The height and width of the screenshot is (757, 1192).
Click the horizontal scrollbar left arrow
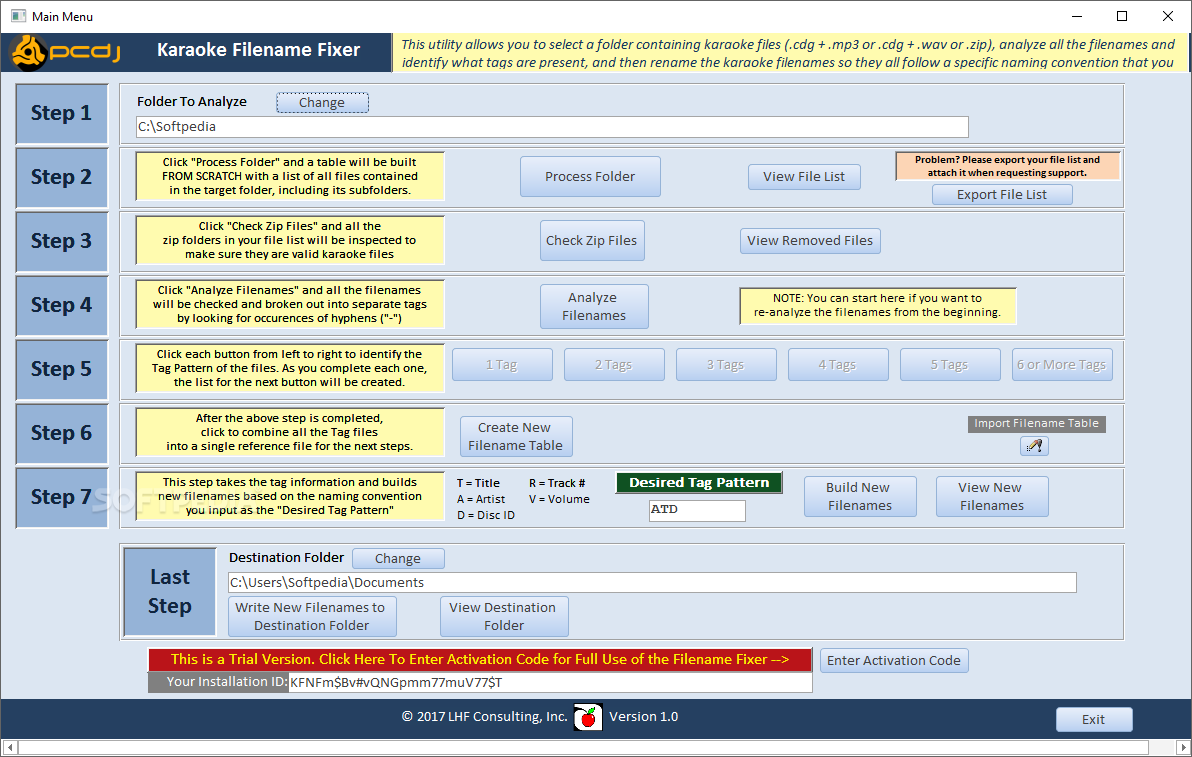9,747
